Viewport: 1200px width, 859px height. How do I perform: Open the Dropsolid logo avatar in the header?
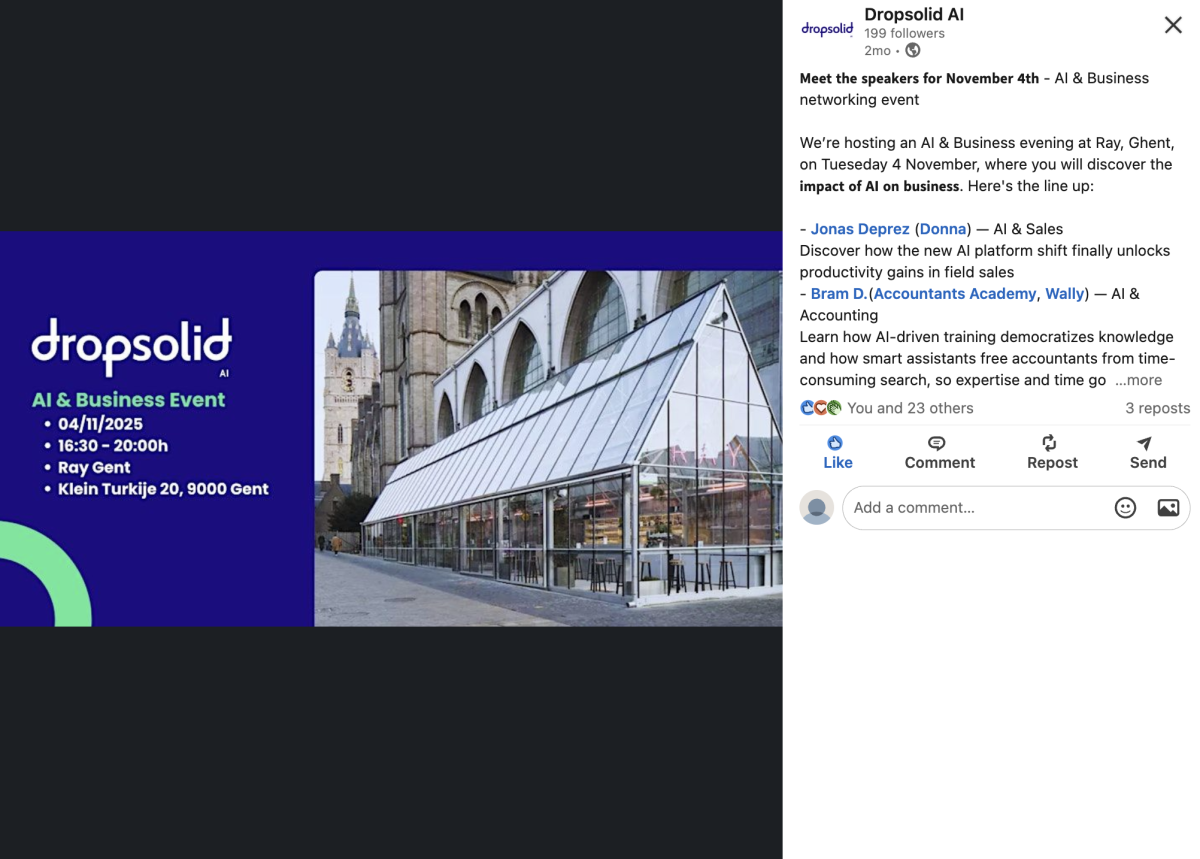[x=827, y=29]
